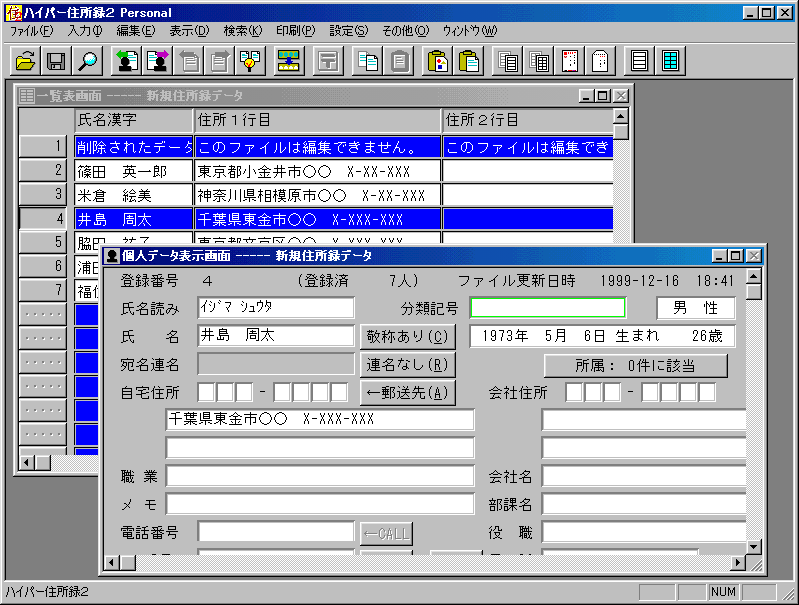The height and width of the screenshot is (605, 799).
Task: Click the stacked list pages toolbar icon
Action: tap(508, 61)
